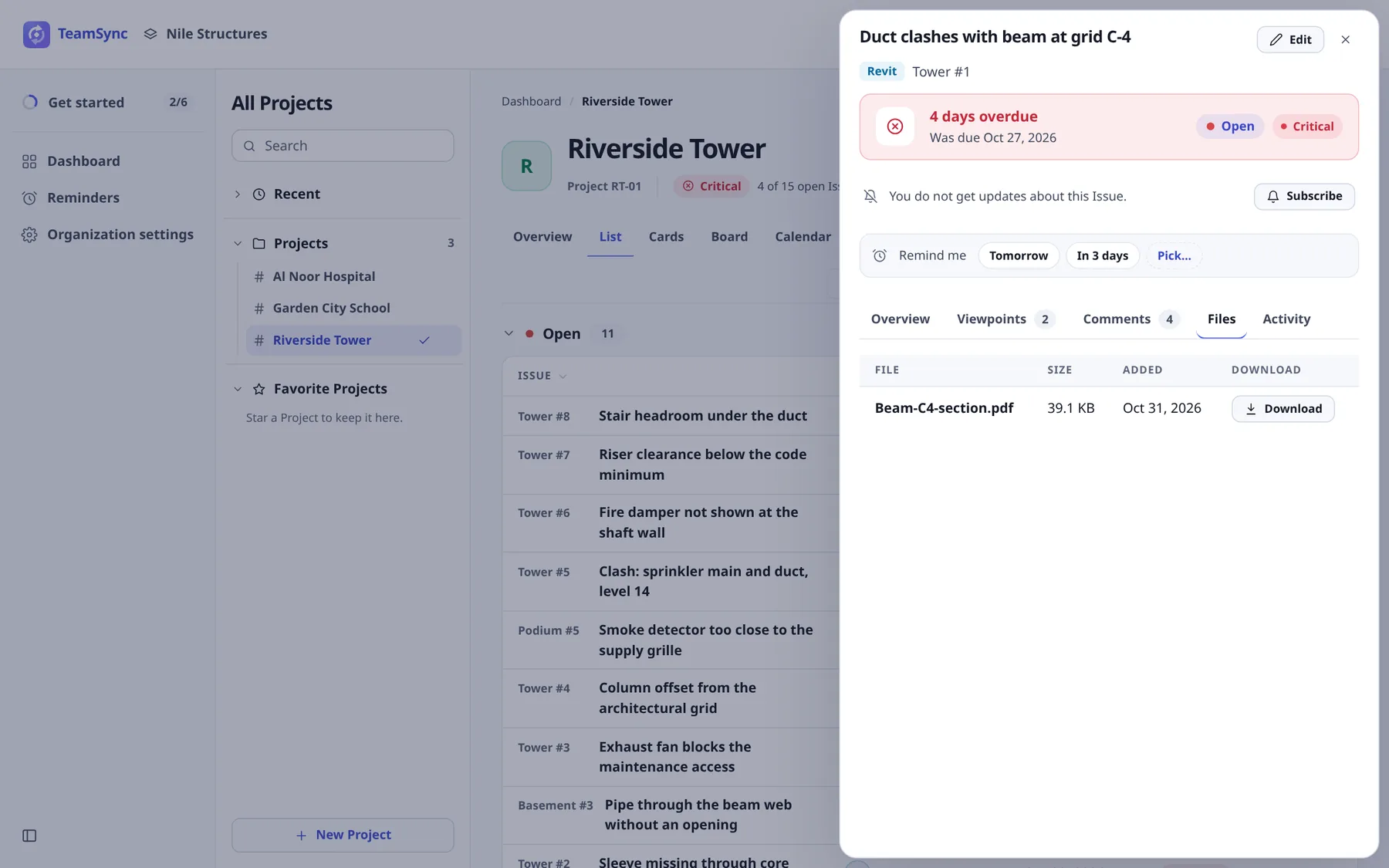Image resolution: width=1389 pixels, height=868 pixels.
Task: Click the muted bell notification icon
Action: 870,196
